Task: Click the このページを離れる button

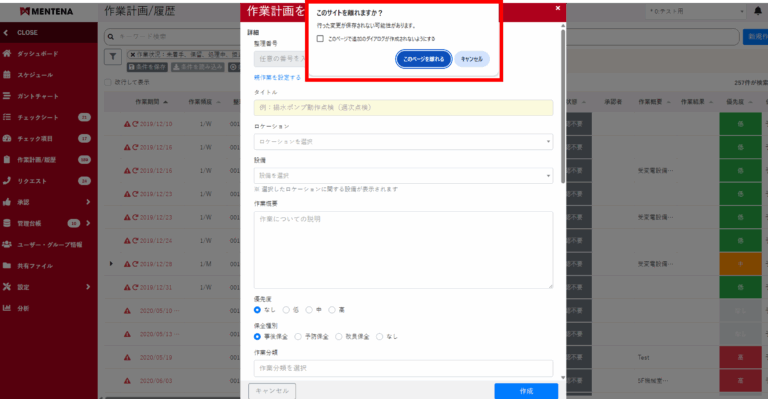Action: 424,59
